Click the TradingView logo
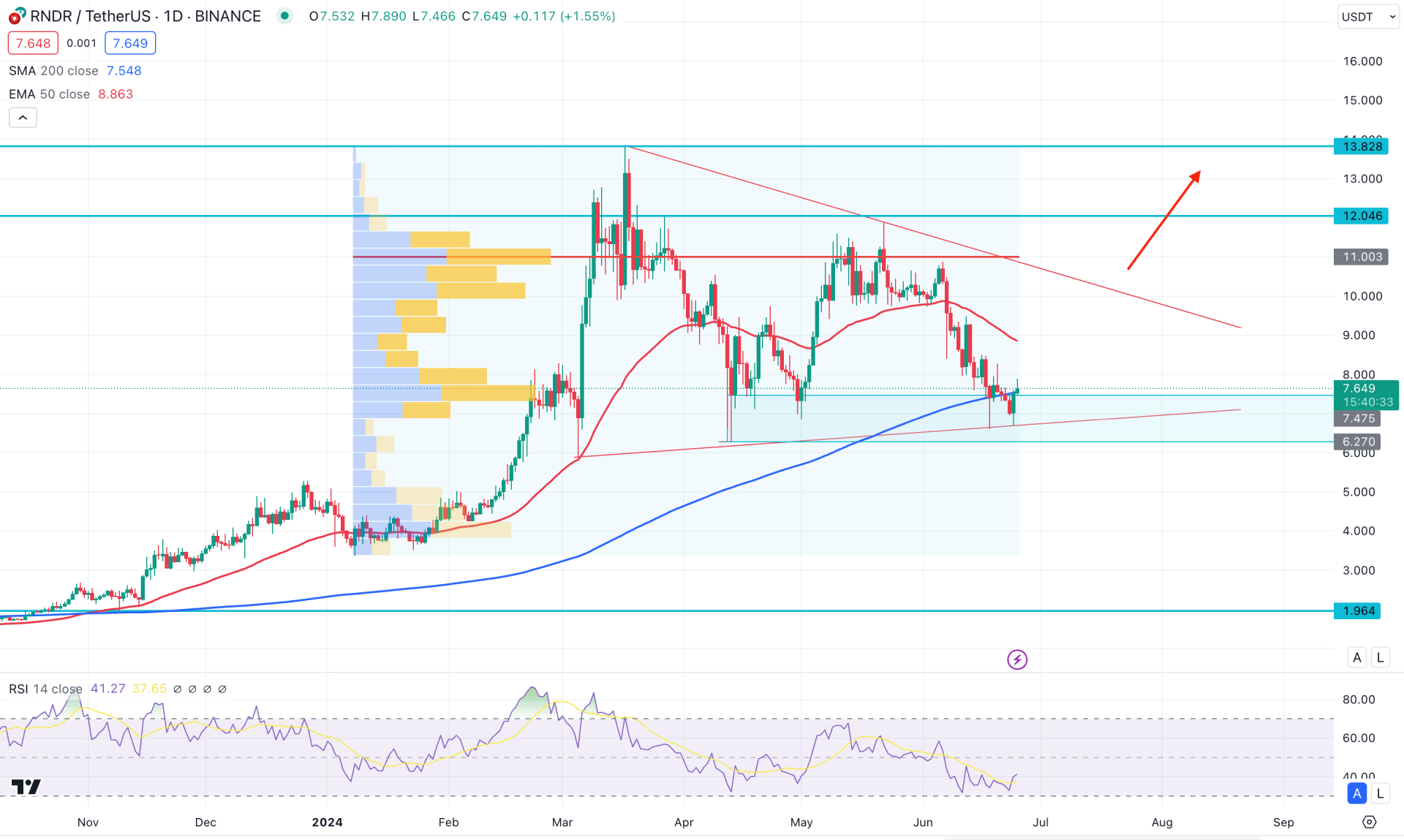1404x840 pixels. (x=26, y=787)
